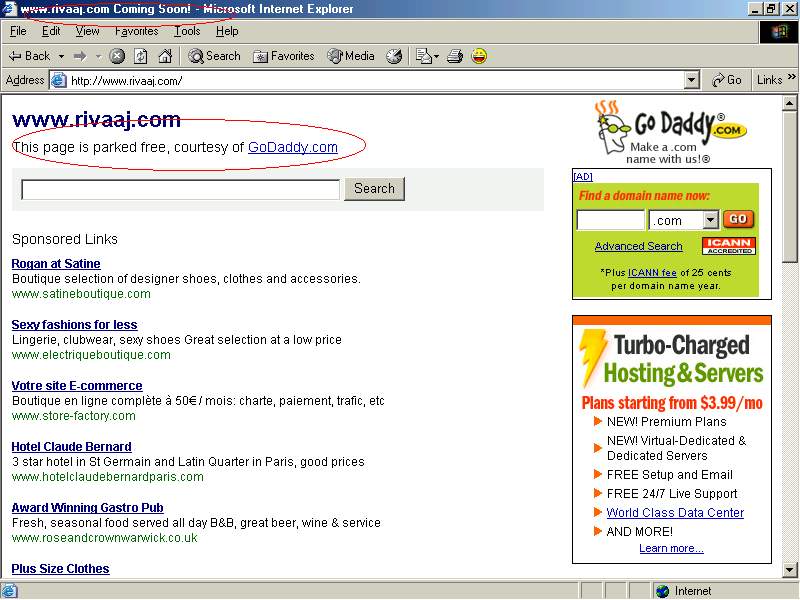Viewport: 800px width, 600px height.
Task: Click the Windows logo throbber icon
Action: pos(779,32)
